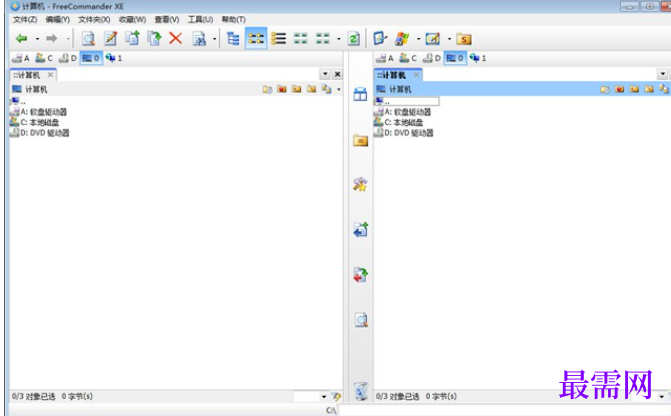Switch to list view mode icon
The width and height of the screenshot is (671, 416).
coord(279,39)
